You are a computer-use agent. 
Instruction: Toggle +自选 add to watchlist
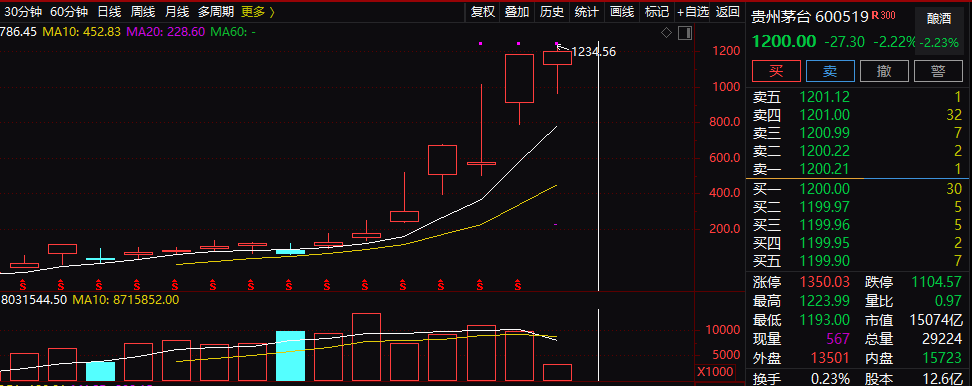(x=692, y=11)
